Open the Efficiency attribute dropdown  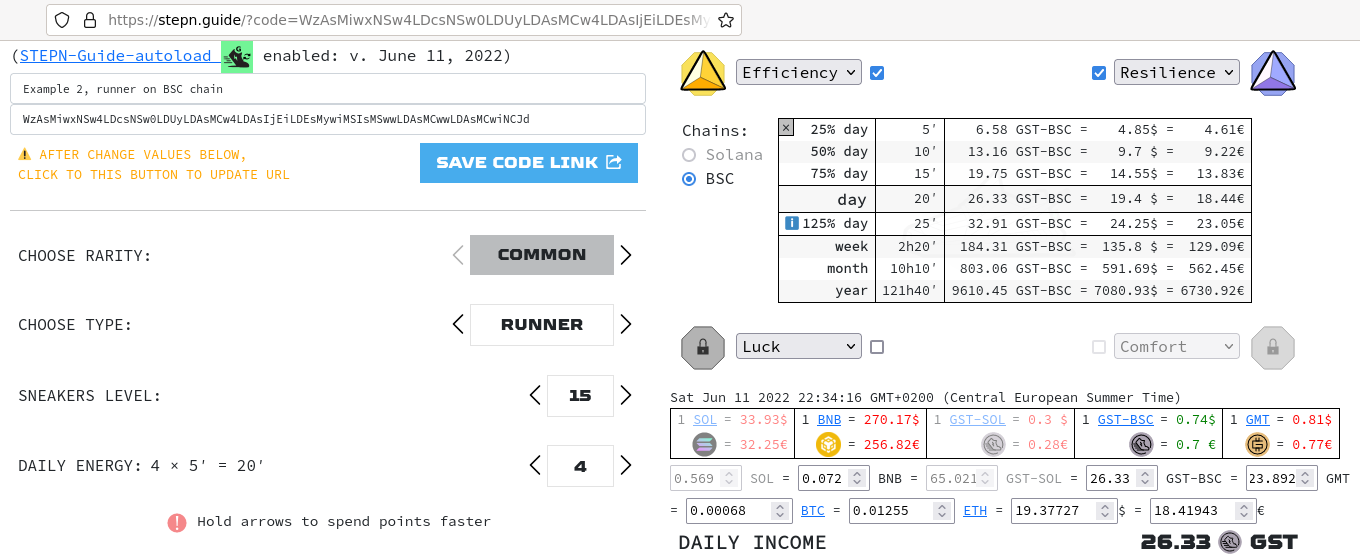tap(799, 72)
